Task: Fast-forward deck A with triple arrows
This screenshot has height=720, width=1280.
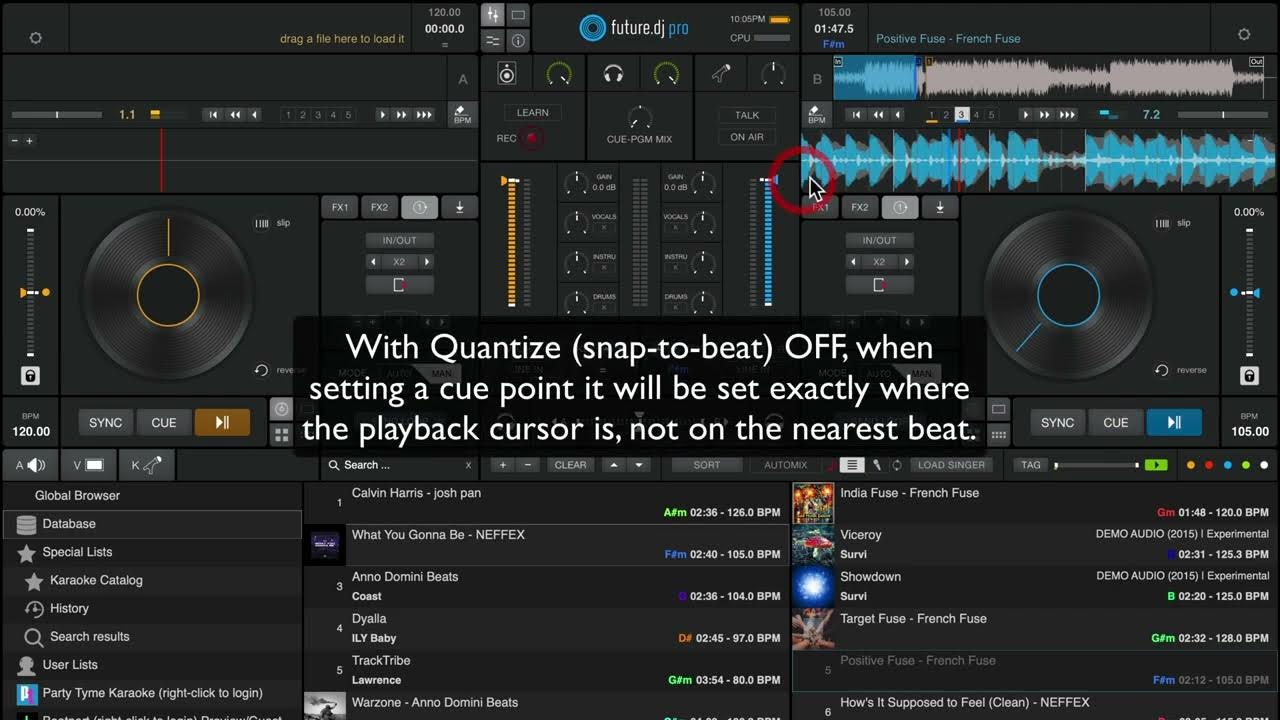Action: coord(424,115)
